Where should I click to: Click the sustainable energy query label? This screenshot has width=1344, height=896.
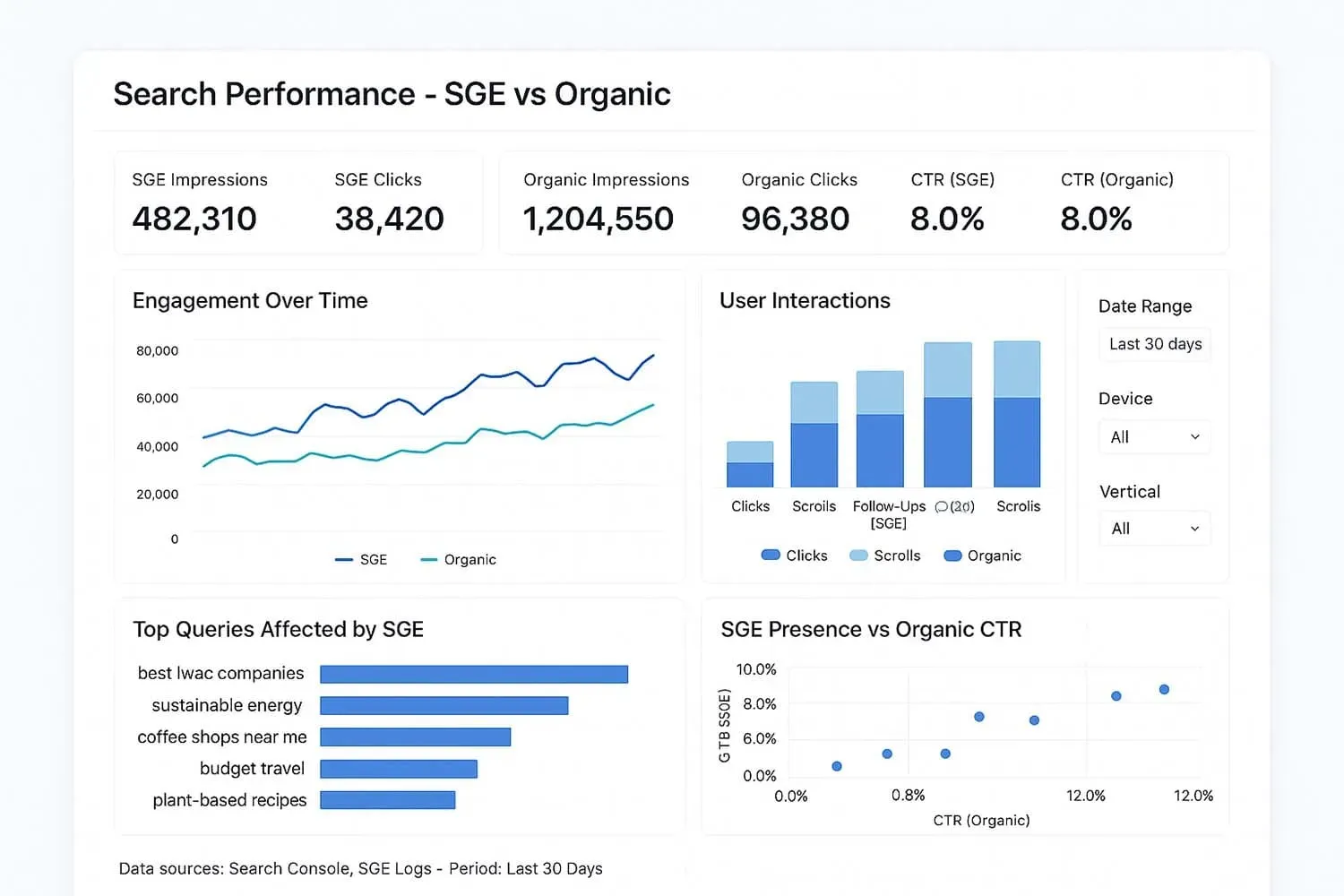[225, 705]
